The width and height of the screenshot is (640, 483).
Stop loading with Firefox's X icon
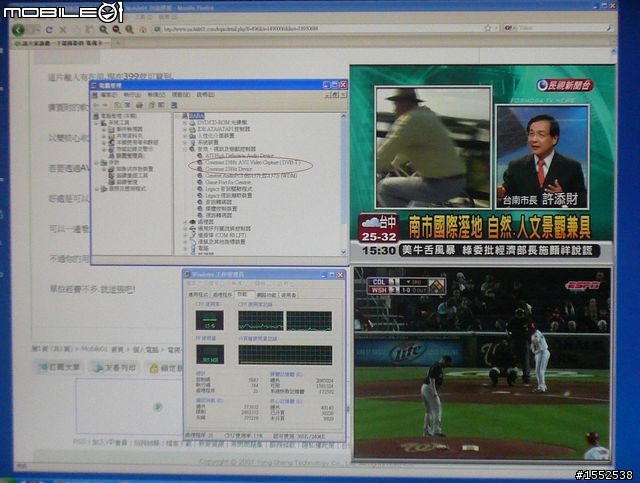click(62, 30)
